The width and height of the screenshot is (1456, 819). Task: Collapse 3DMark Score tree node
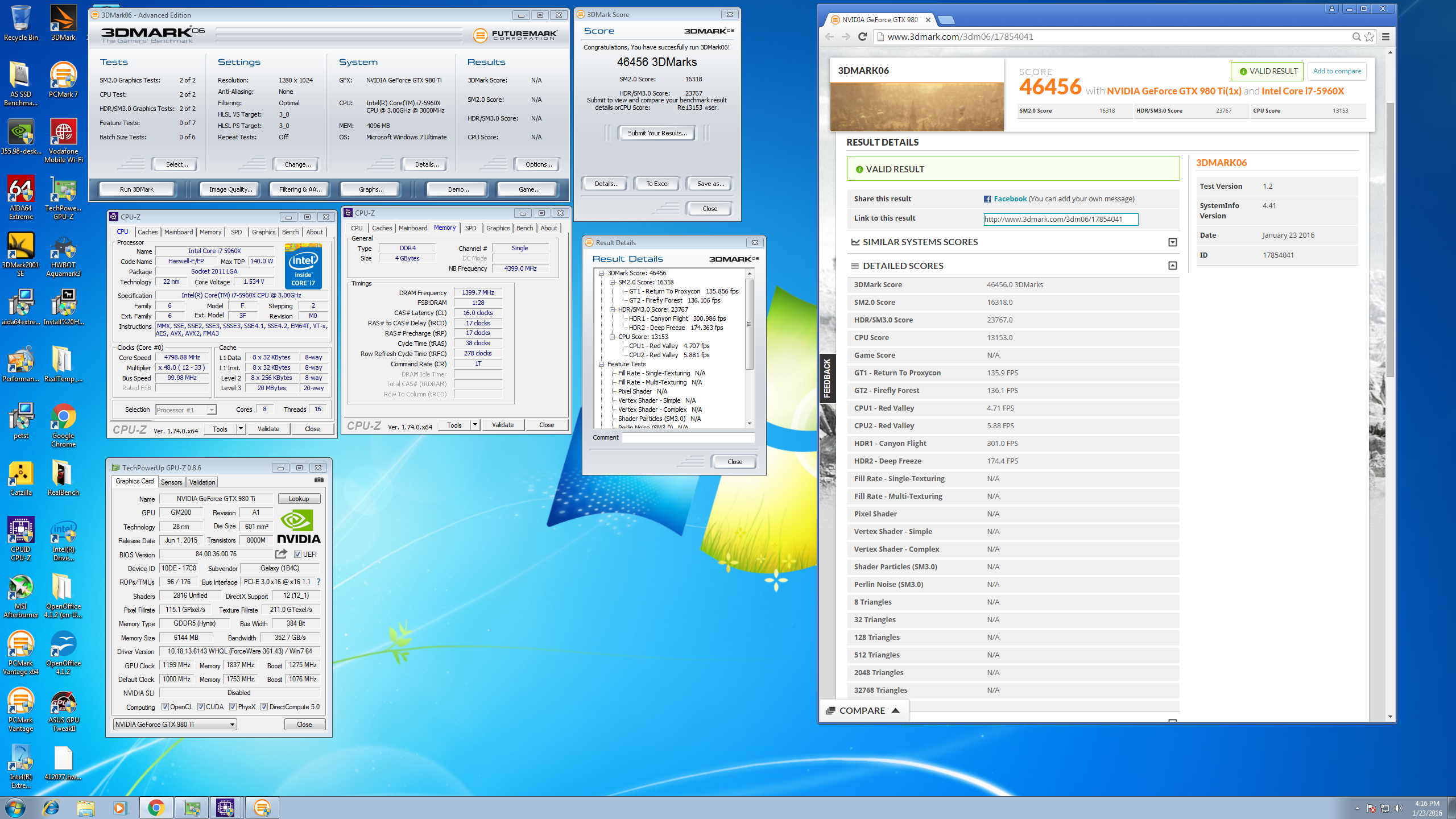point(602,273)
